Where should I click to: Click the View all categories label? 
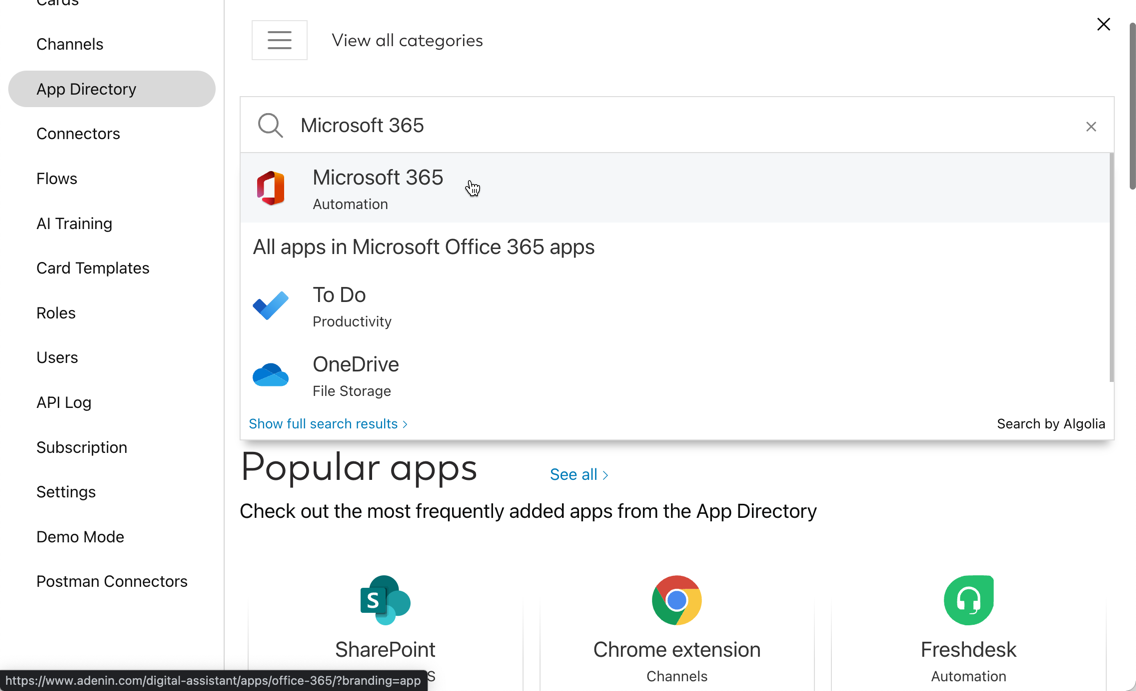[x=407, y=41]
